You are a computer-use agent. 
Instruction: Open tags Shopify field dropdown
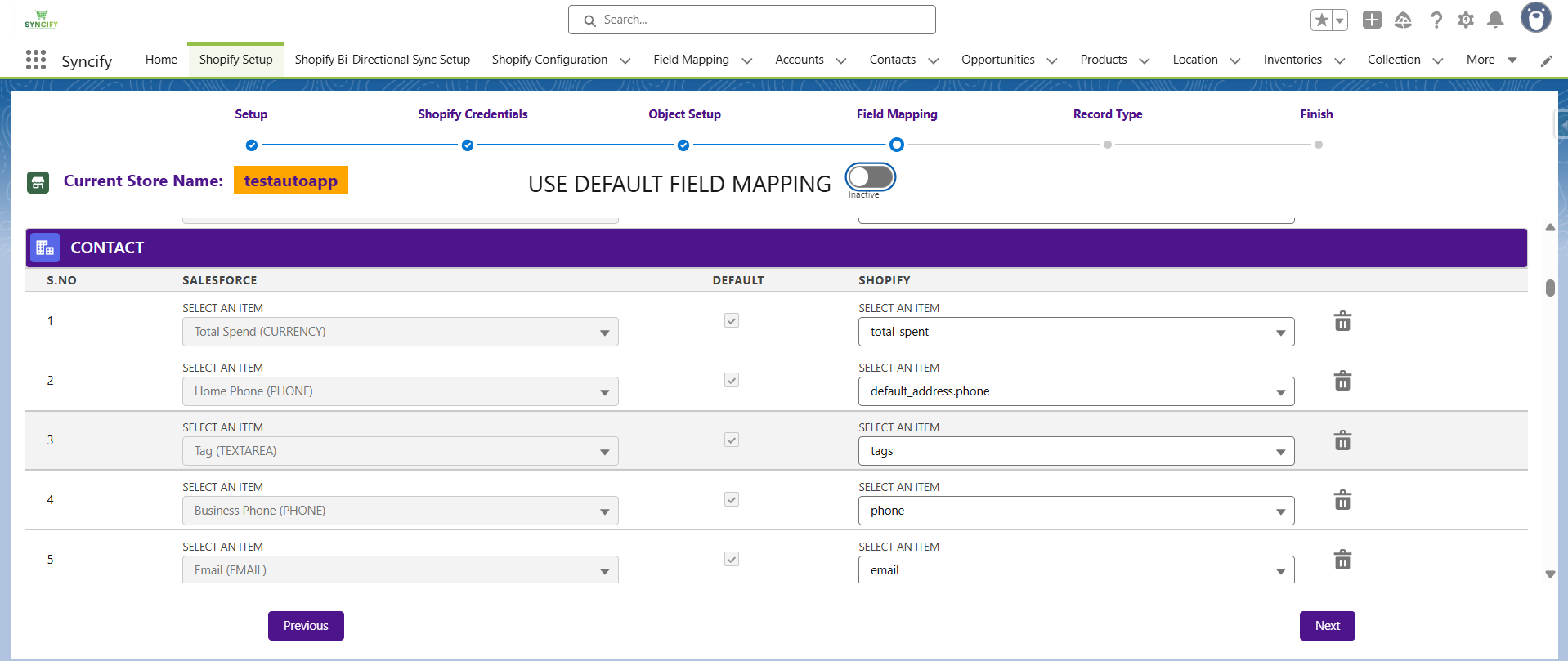[x=1077, y=451]
